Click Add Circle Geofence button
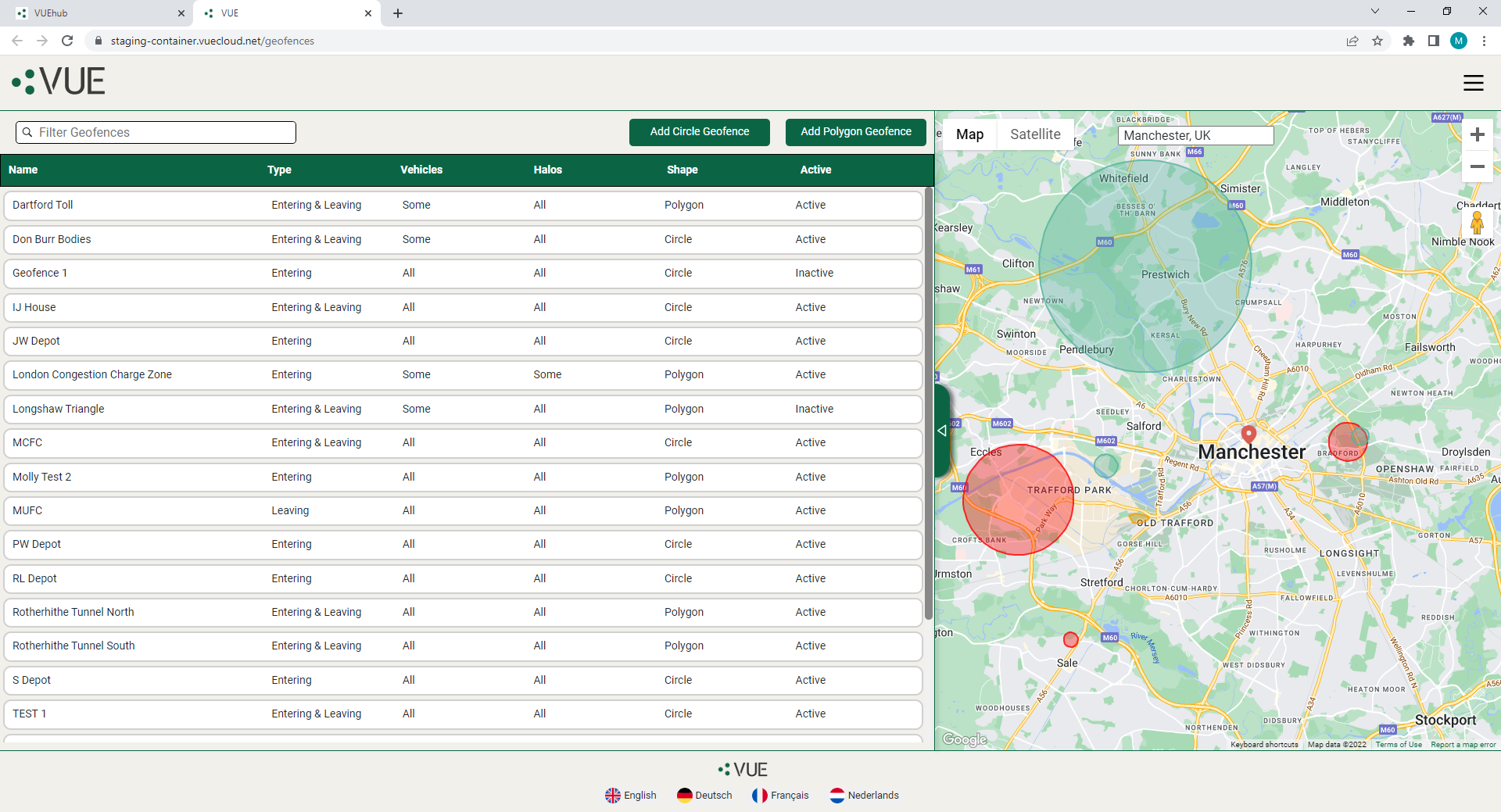This screenshot has width=1501, height=812. coord(700,132)
